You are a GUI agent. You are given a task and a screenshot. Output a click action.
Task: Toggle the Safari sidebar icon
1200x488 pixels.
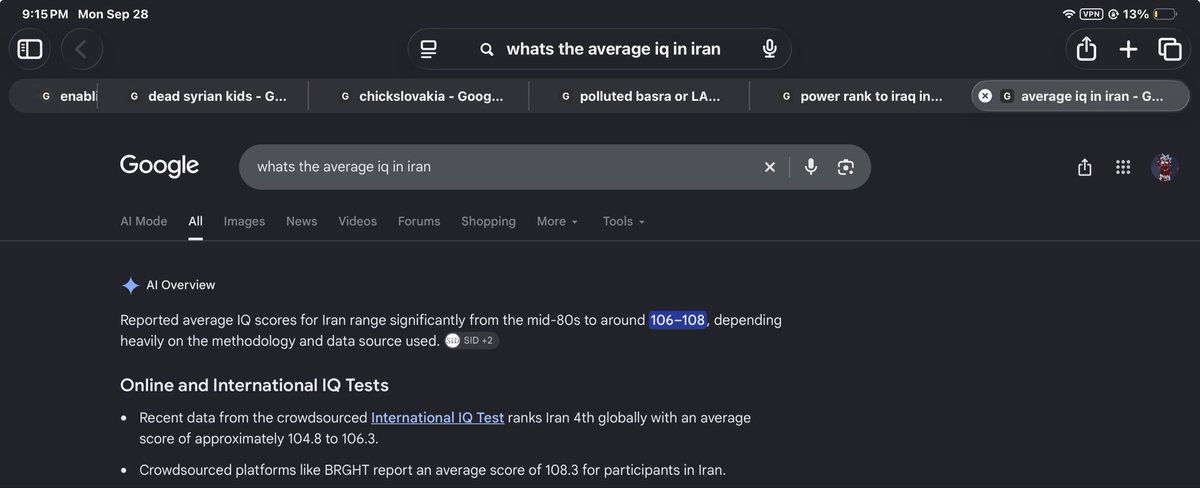[x=30, y=49]
